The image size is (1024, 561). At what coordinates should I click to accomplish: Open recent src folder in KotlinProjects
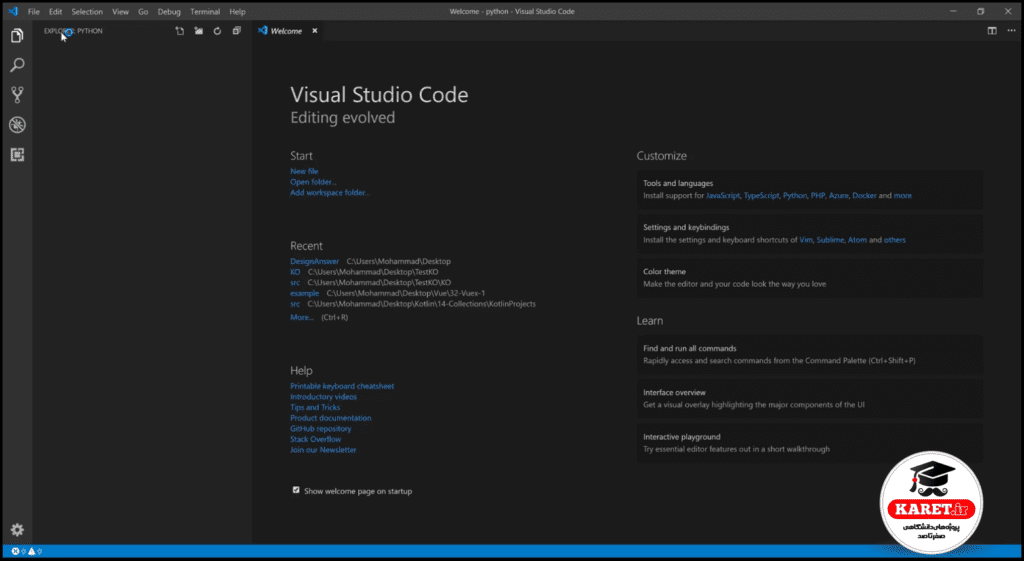pos(295,304)
